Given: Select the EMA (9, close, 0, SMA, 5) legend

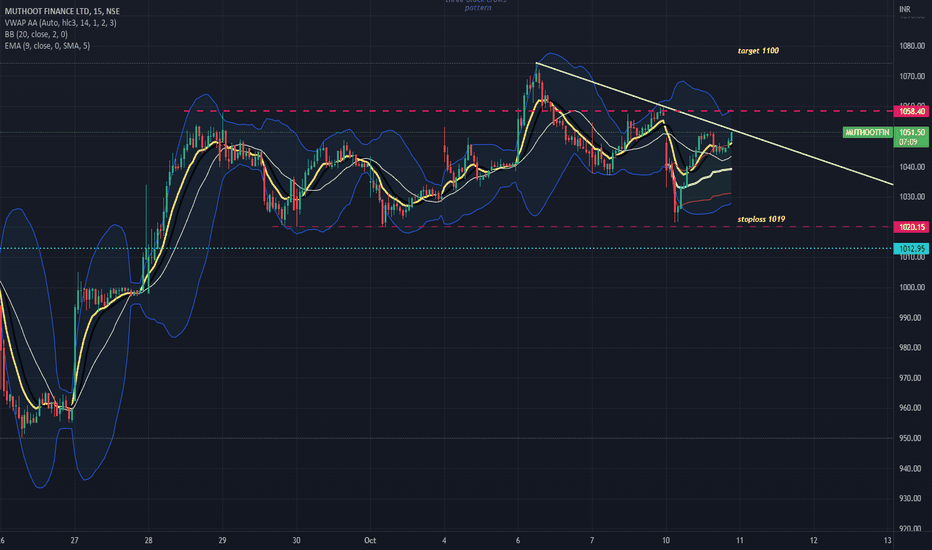Looking at the screenshot, I should tap(48, 46).
